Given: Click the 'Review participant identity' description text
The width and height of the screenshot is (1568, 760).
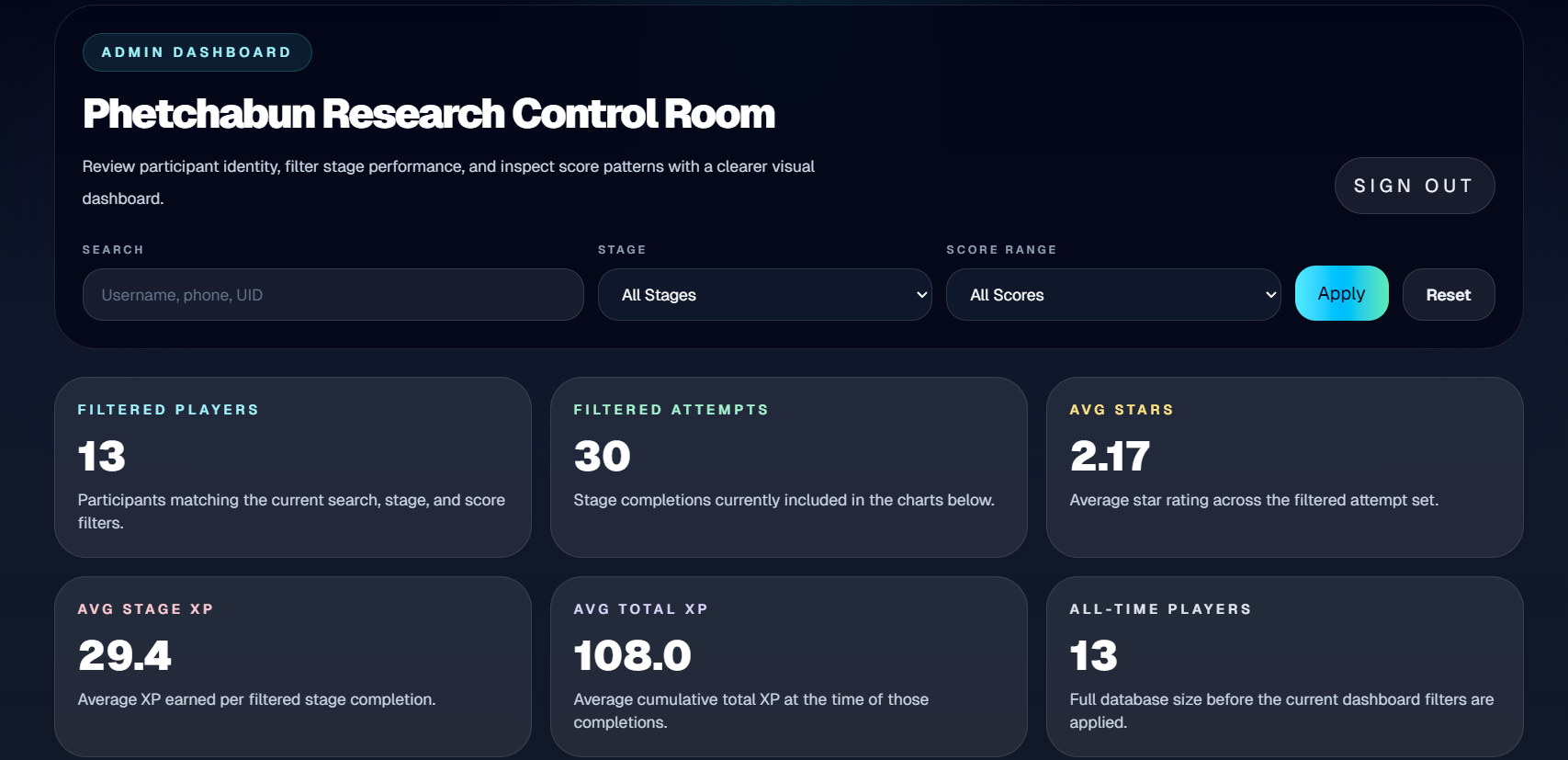Looking at the screenshot, I should click(x=448, y=182).
